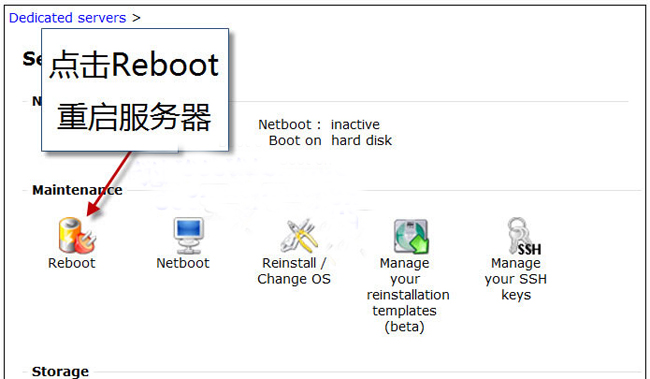Select the 'Netboot :' field label
Viewport: 650px width, 379px height.
point(290,124)
